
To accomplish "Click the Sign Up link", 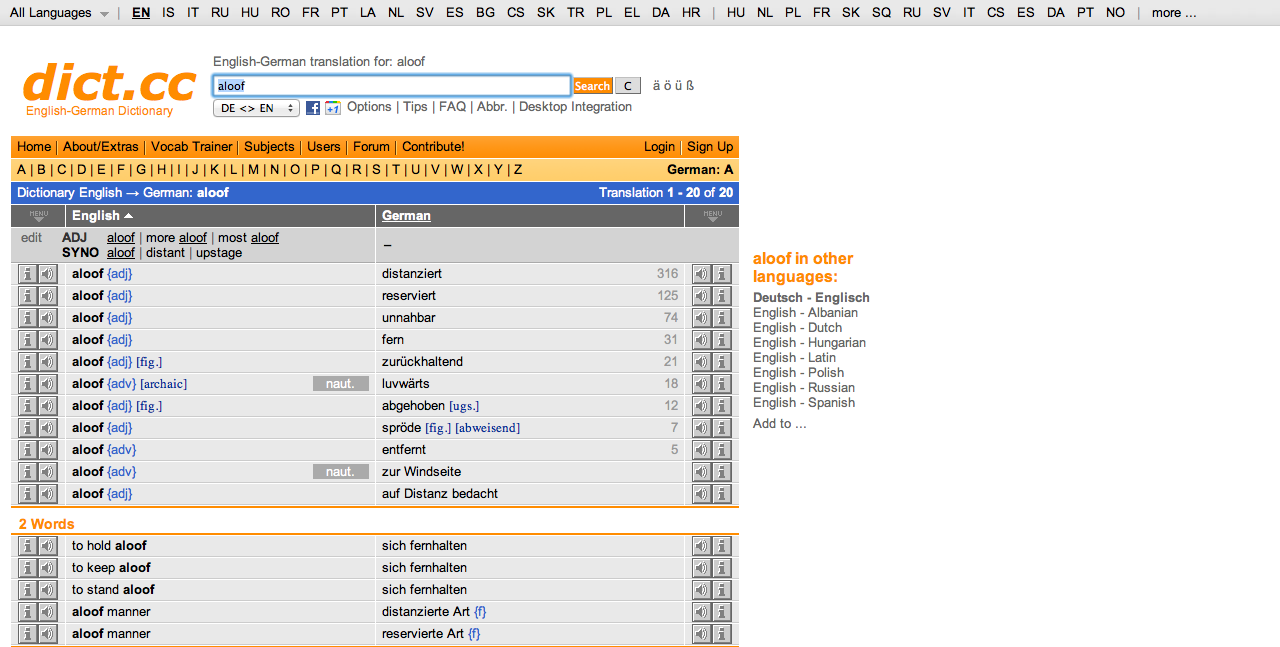I will click(710, 147).
